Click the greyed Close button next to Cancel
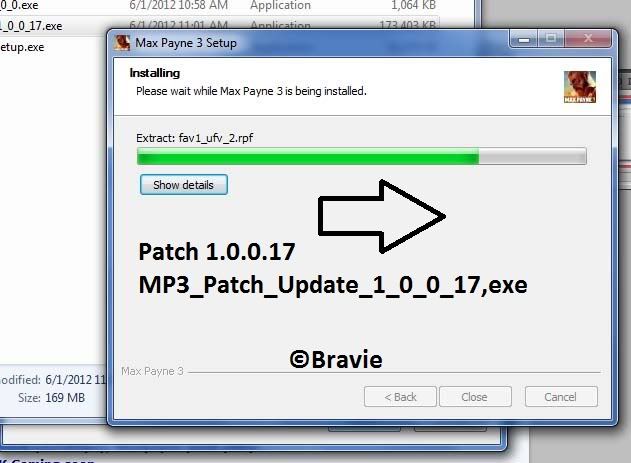 pos(475,397)
